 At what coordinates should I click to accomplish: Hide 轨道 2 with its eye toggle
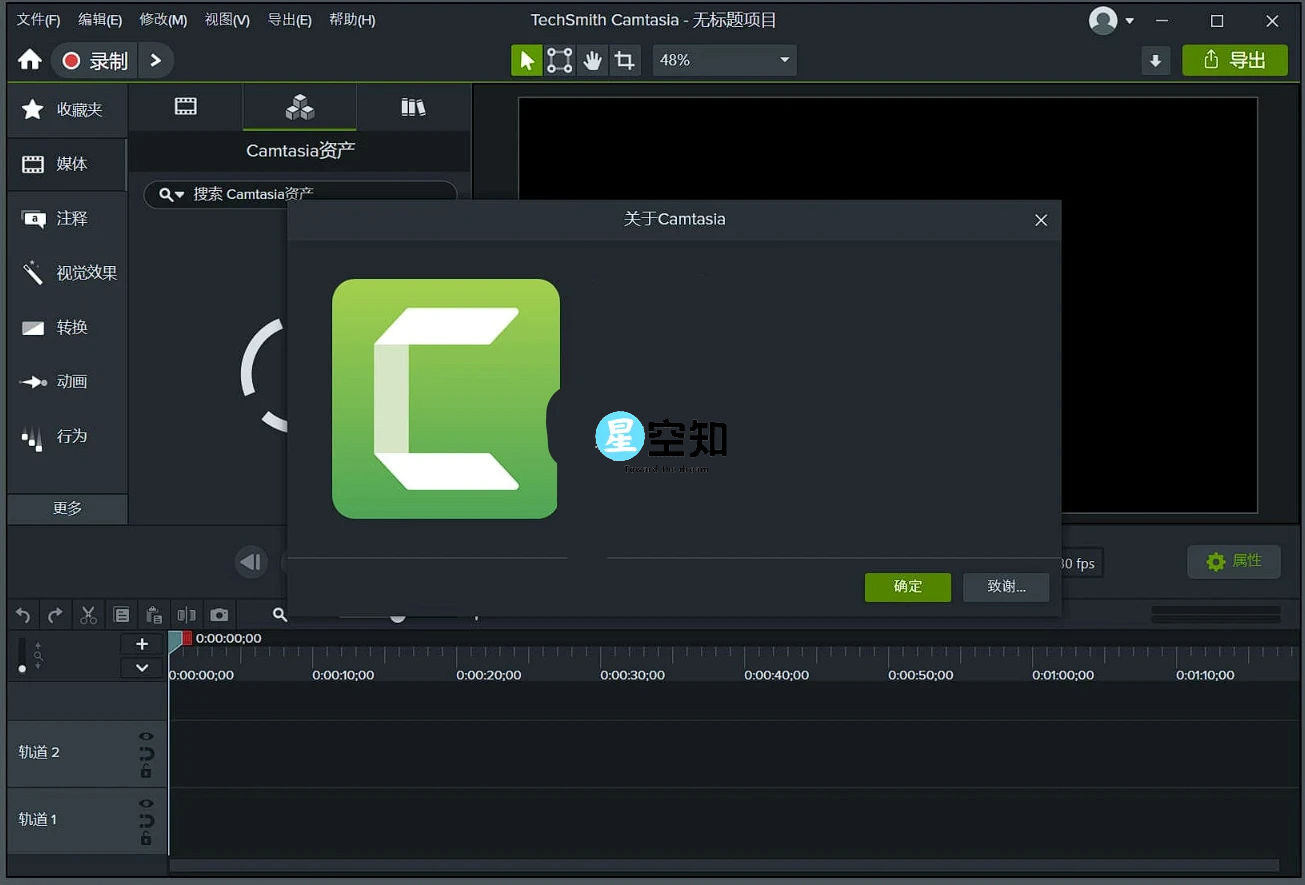(146, 736)
